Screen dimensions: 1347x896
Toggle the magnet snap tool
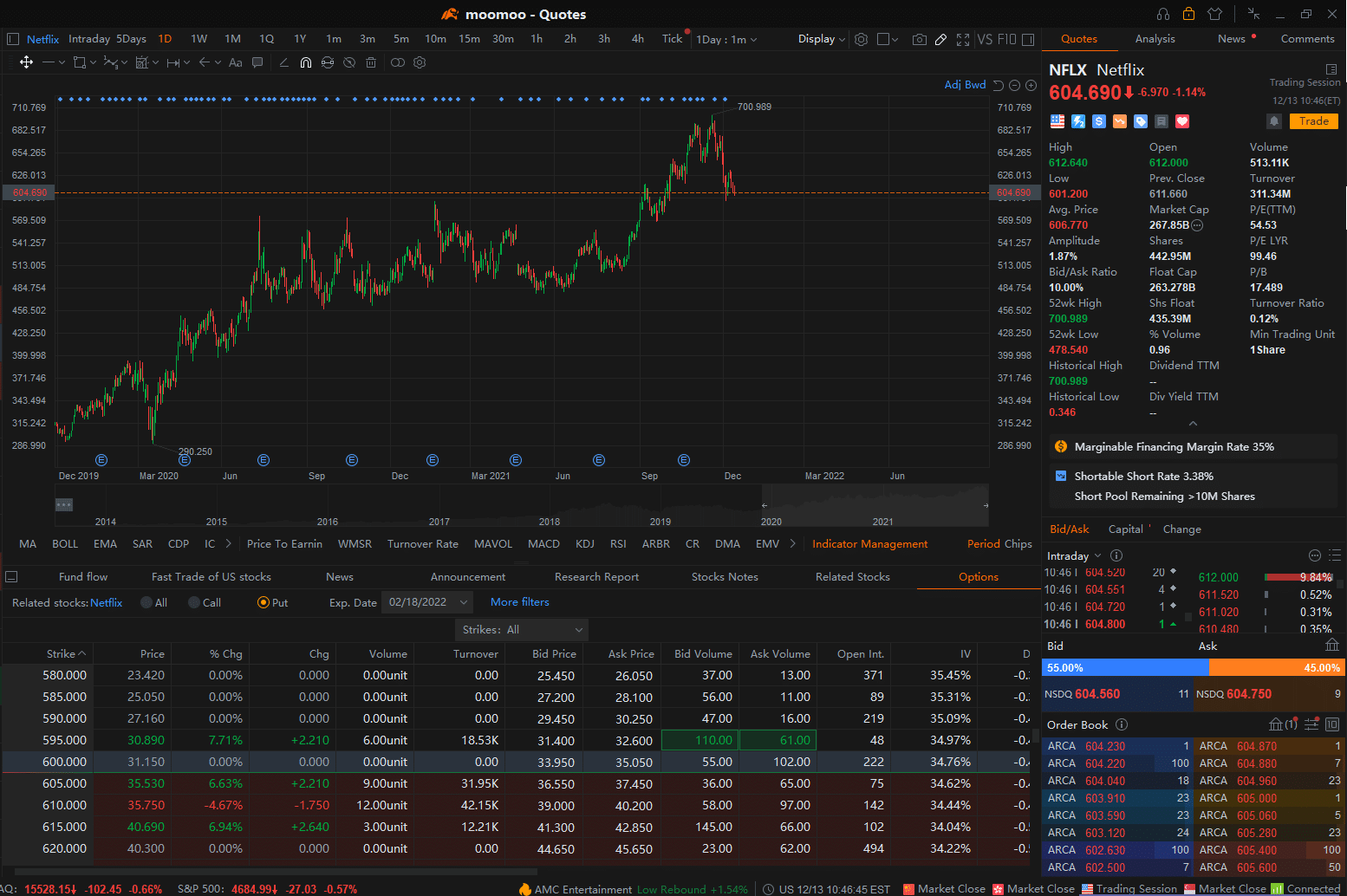tap(306, 62)
